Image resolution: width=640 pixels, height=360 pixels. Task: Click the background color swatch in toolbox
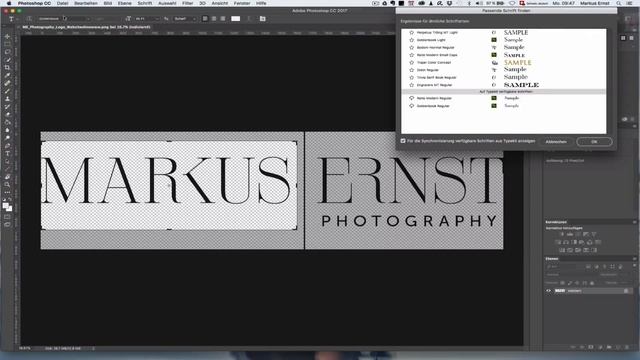pos(10,209)
